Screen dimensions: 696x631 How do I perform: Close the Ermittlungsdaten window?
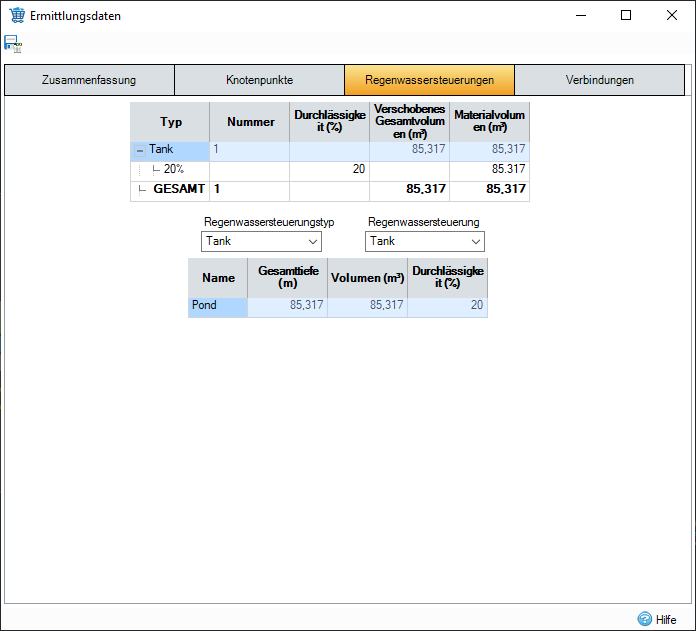click(672, 16)
